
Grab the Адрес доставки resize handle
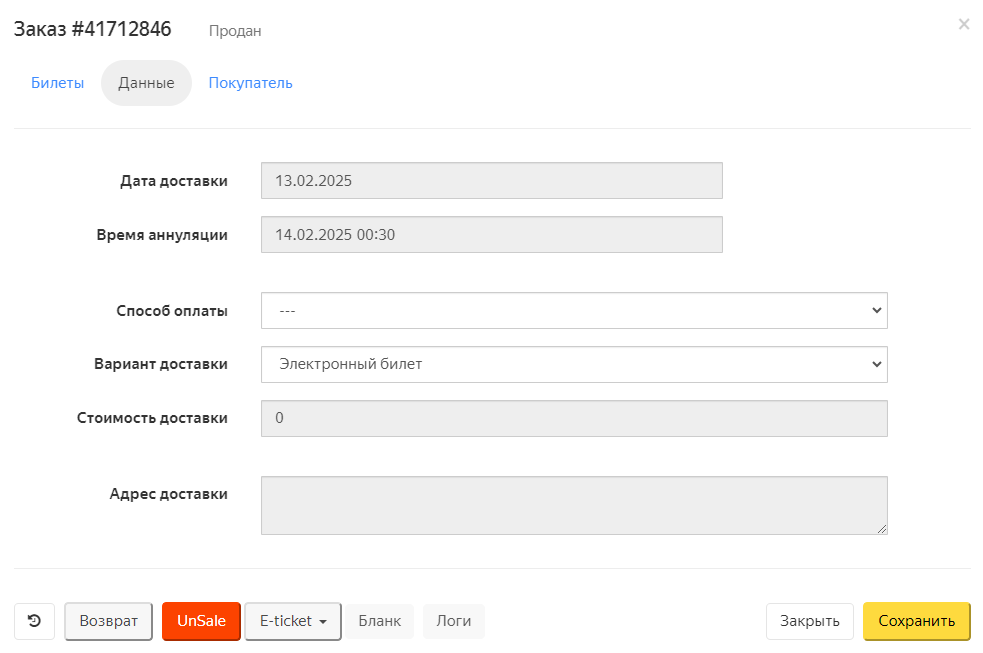pyautogui.click(x=882, y=529)
